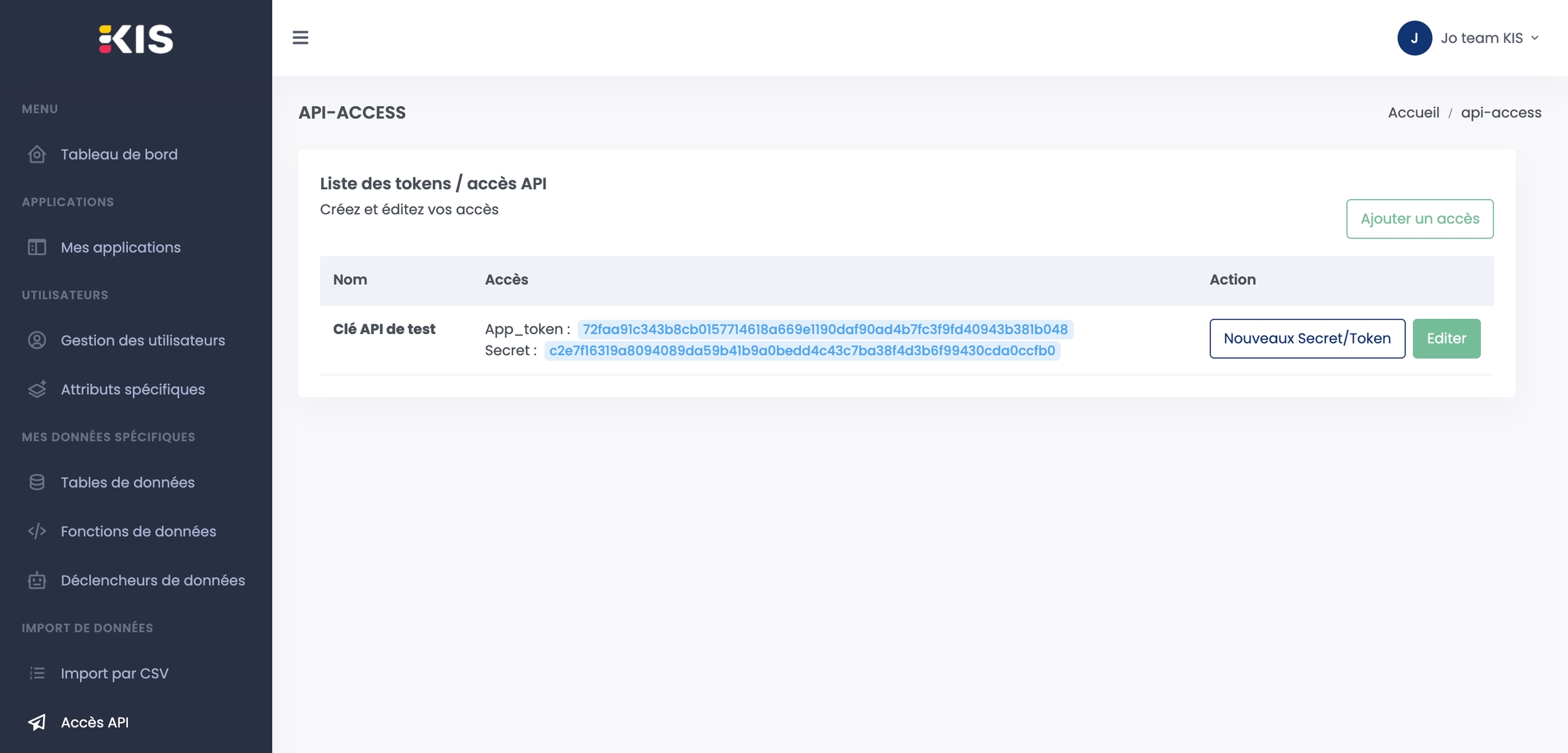Screen dimensions: 1568x753
Task: Click the Déclencheurs de données robot icon
Action: 37,580
